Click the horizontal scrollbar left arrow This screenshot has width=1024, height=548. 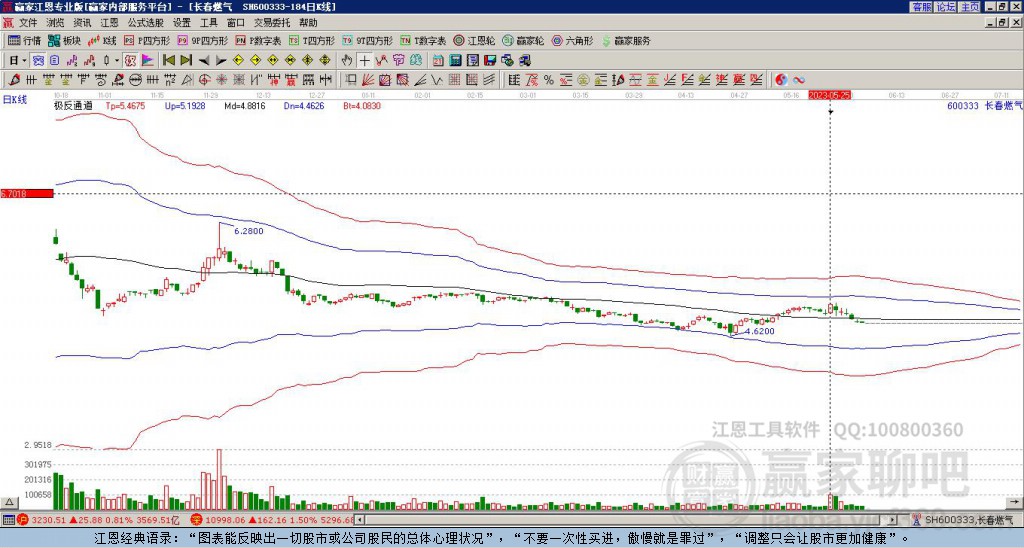point(360,520)
